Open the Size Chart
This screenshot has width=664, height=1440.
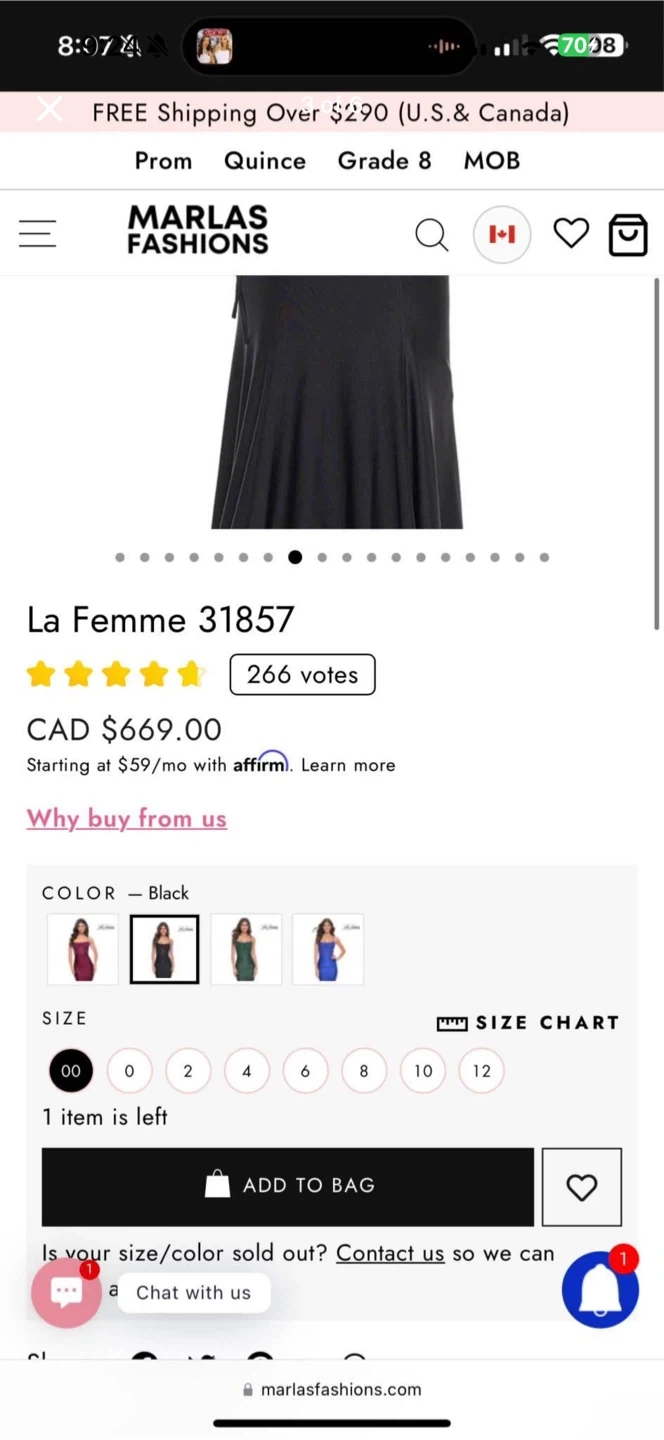coord(528,1023)
